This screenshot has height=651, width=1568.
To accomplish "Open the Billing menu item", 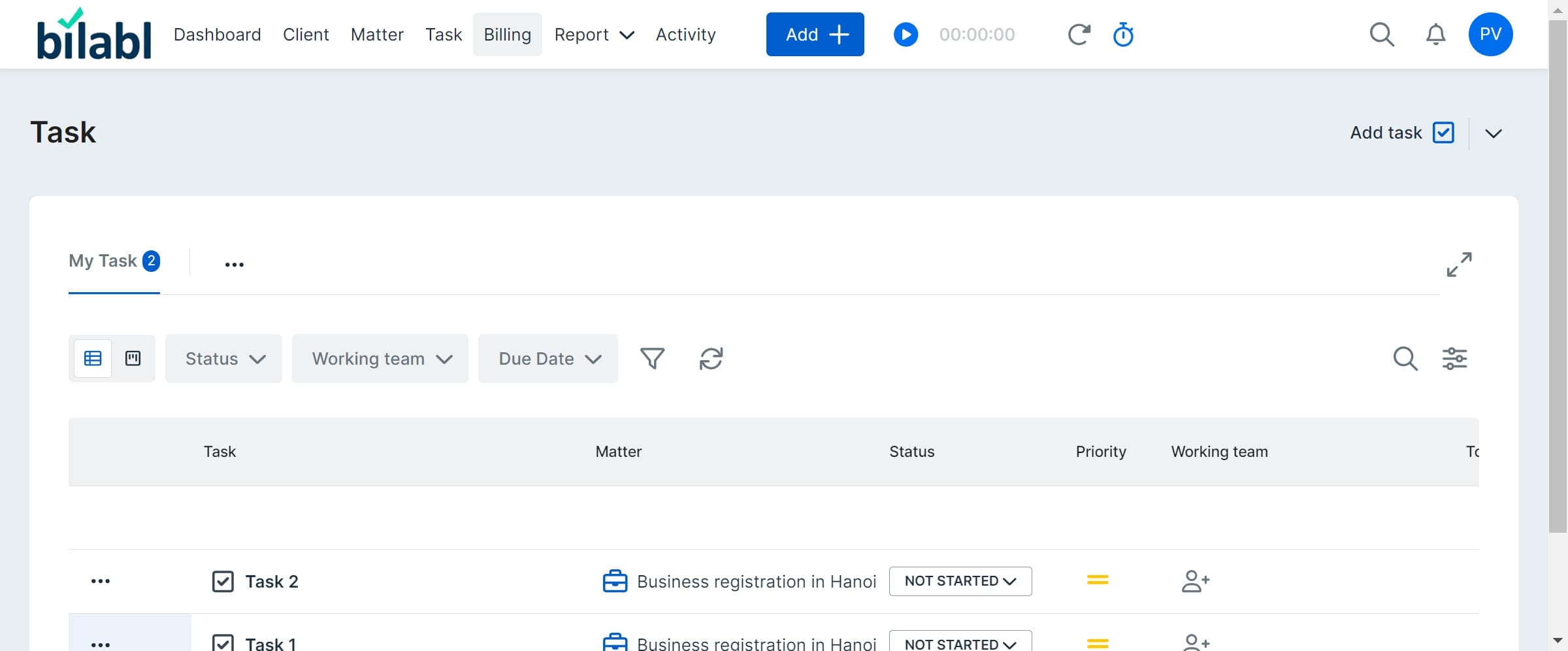I will pos(508,34).
